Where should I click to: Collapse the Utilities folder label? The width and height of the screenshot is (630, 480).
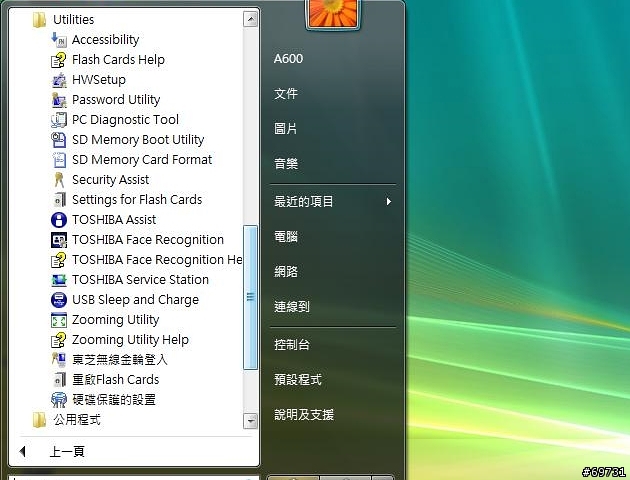point(74,19)
